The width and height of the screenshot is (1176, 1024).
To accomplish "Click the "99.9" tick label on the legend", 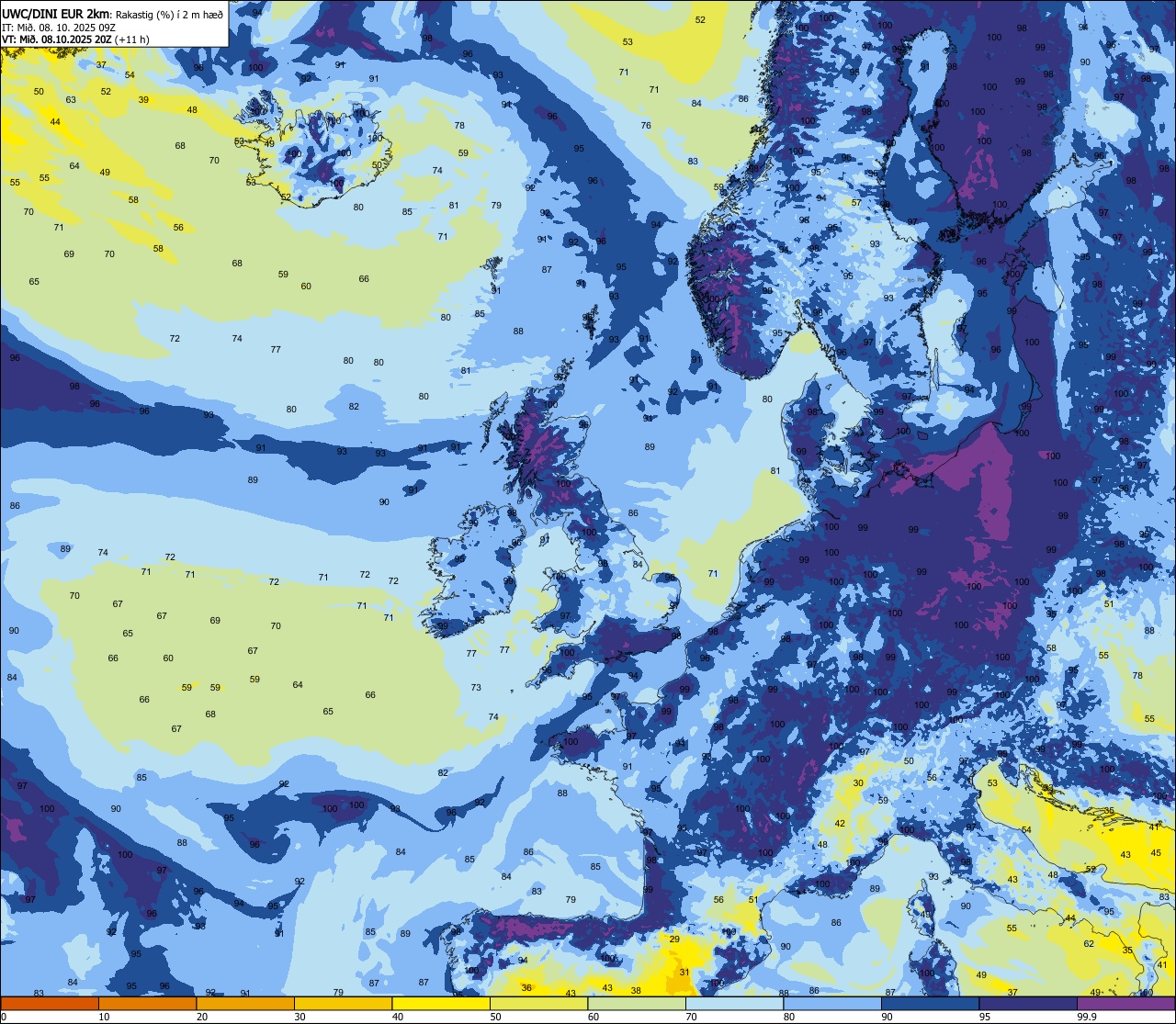I will pyautogui.click(x=1087, y=1017).
